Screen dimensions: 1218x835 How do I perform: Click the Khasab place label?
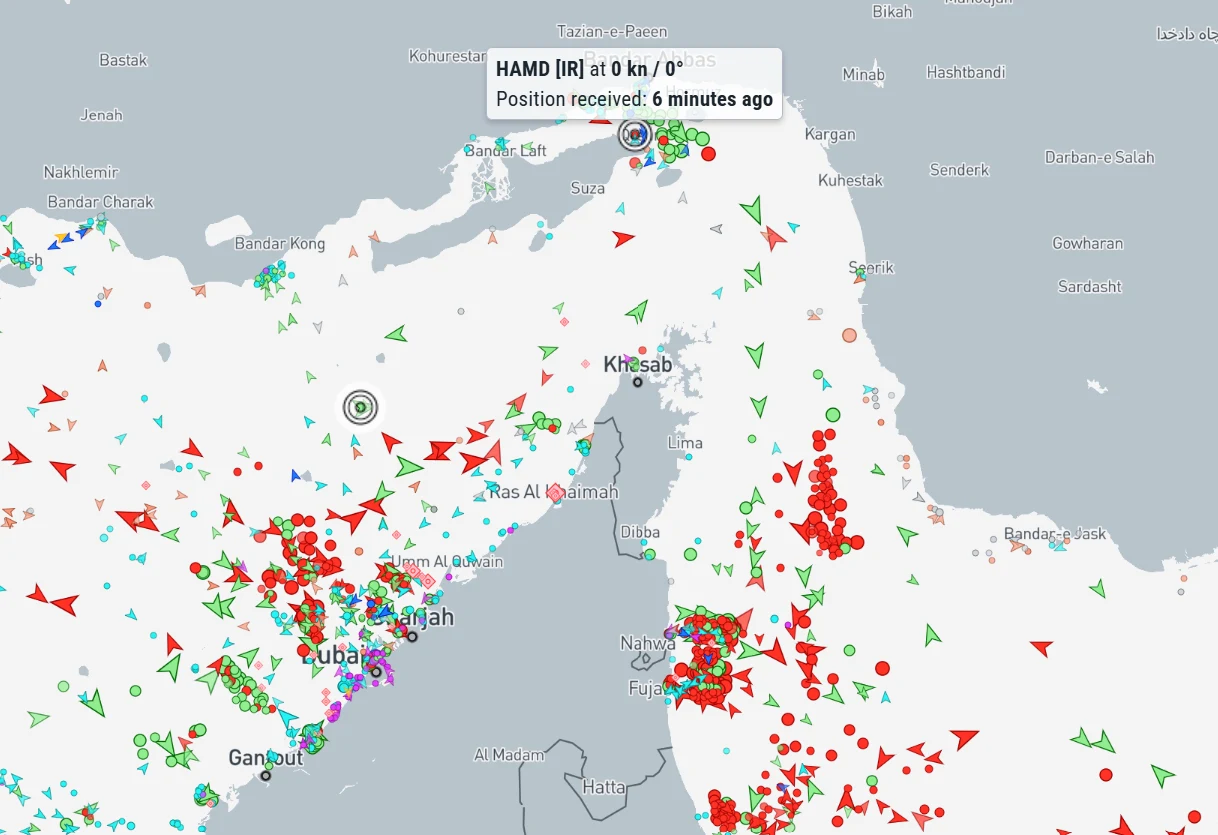pos(638,364)
